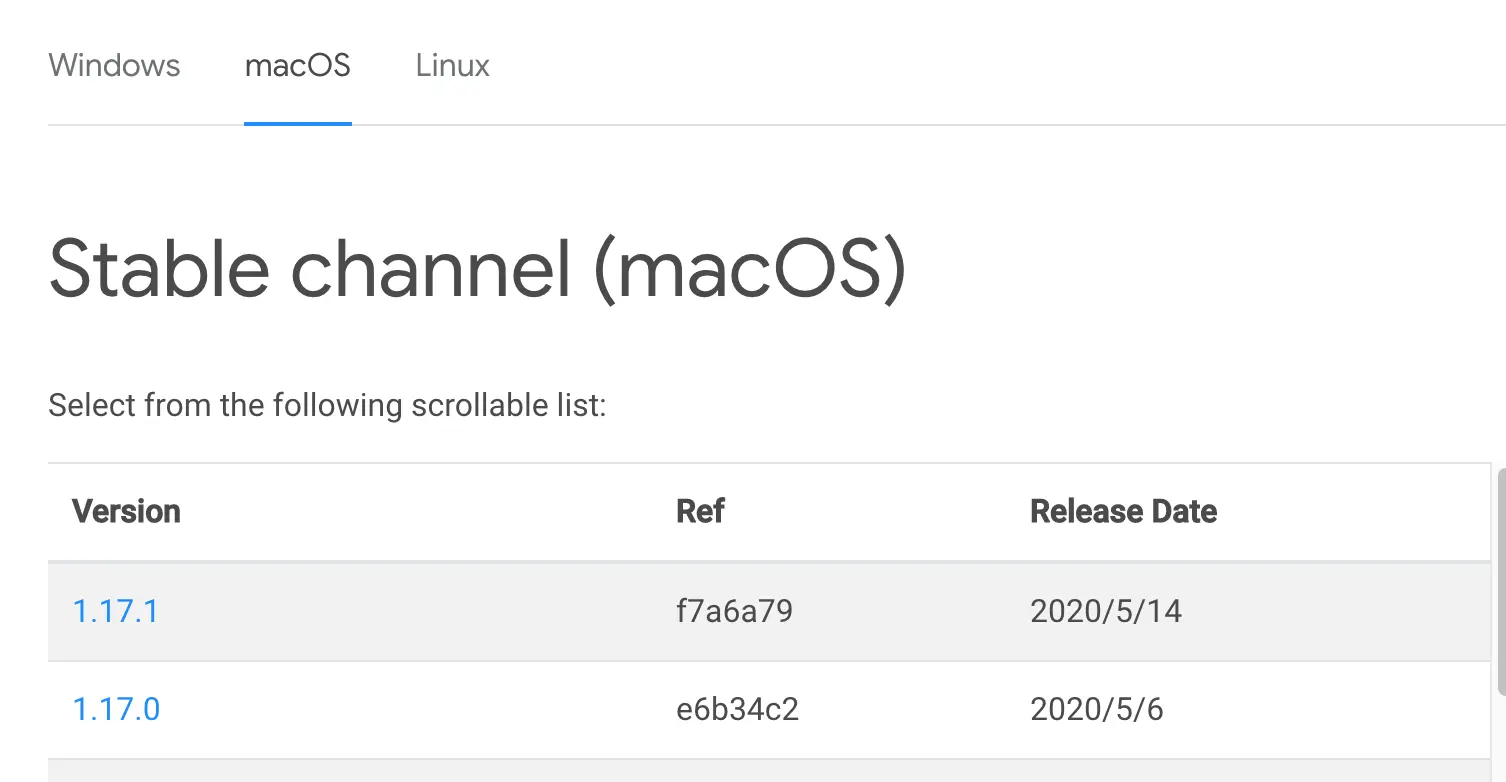The height and width of the screenshot is (782, 1506).
Task: Select the macOS tab
Action: click(297, 66)
